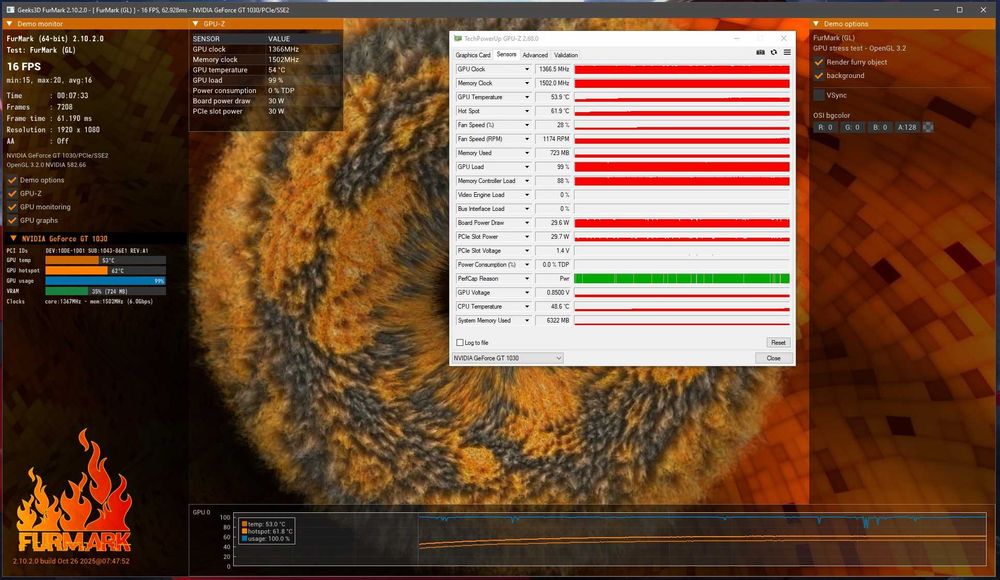
Task: Open the Fan Speed (%) sensor dropdown
Action: 527,125
